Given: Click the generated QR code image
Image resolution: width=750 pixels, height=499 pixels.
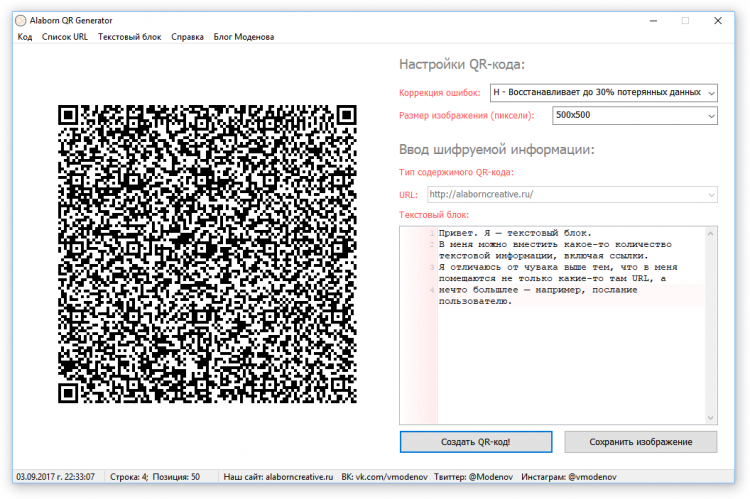Looking at the screenshot, I should (x=207, y=254).
